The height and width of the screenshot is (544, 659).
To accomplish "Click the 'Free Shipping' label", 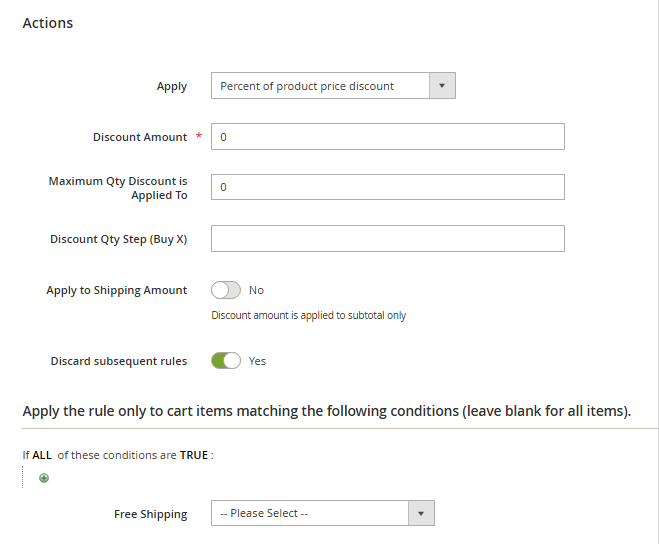I will [x=150, y=514].
